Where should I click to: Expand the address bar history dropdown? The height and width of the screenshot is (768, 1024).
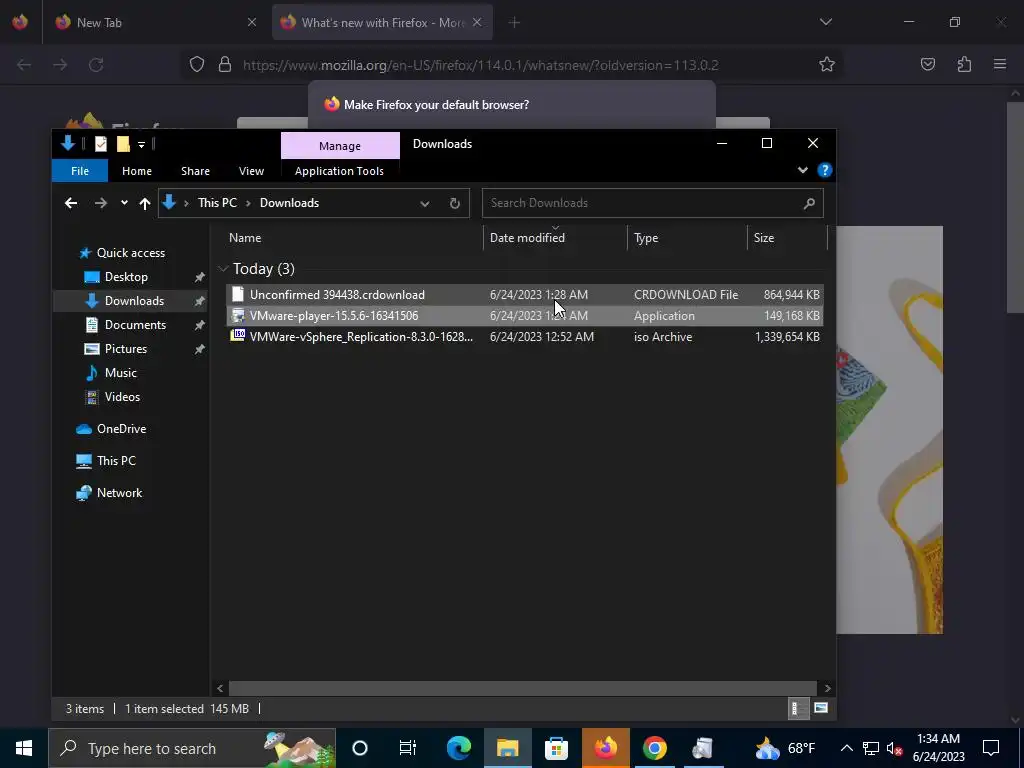424,203
